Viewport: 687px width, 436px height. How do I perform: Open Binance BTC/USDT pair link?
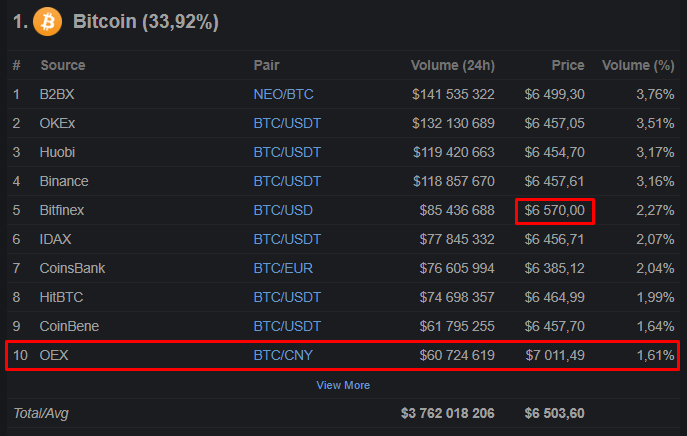pyautogui.click(x=287, y=181)
